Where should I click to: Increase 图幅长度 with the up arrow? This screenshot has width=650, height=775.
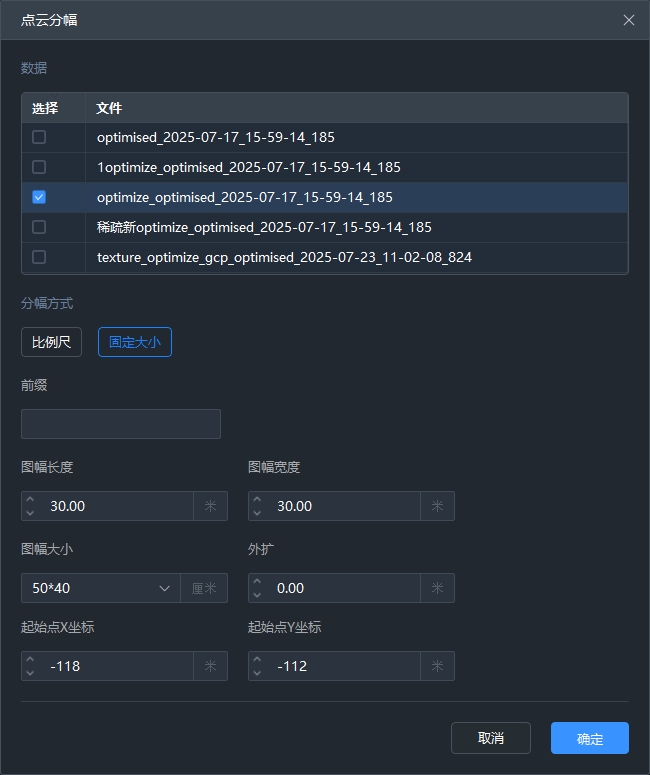tap(30, 499)
